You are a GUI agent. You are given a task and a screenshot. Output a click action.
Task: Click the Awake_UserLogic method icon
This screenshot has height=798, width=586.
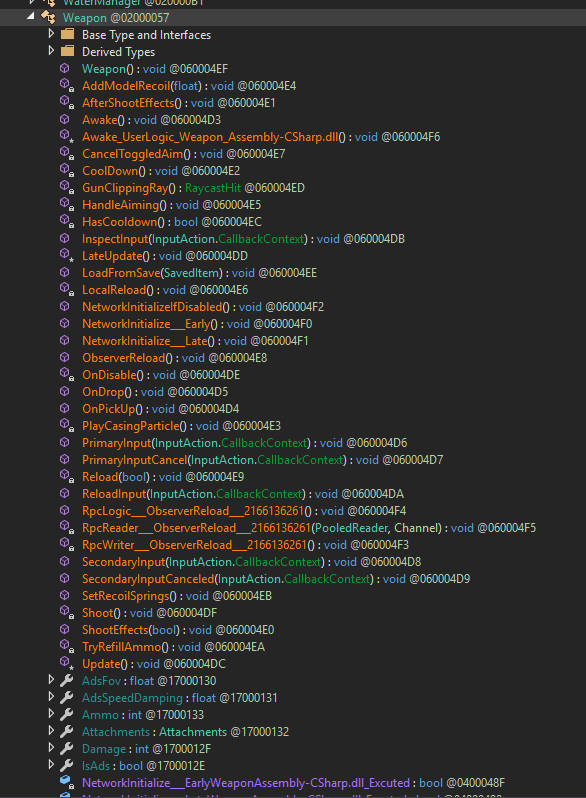(x=67, y=136)
